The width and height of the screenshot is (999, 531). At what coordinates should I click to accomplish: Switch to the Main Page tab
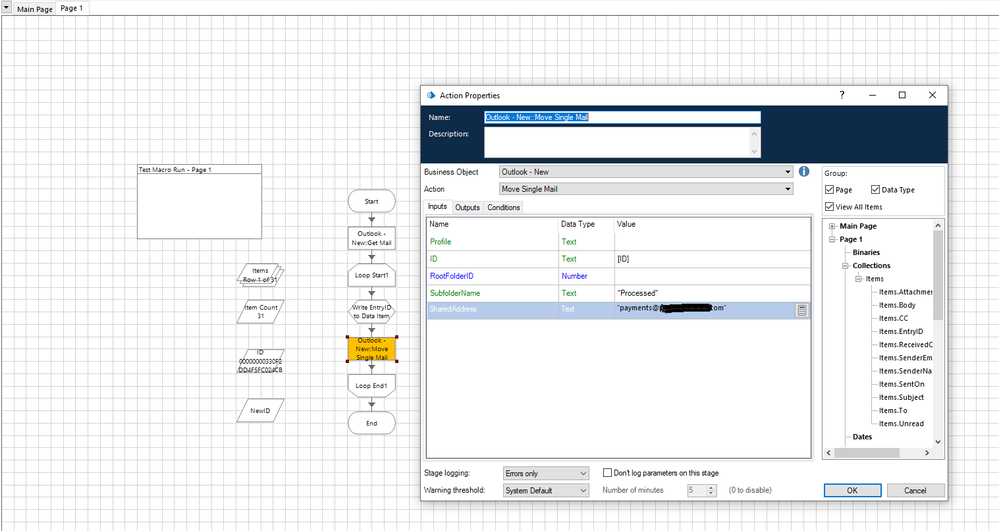(35, 8)
